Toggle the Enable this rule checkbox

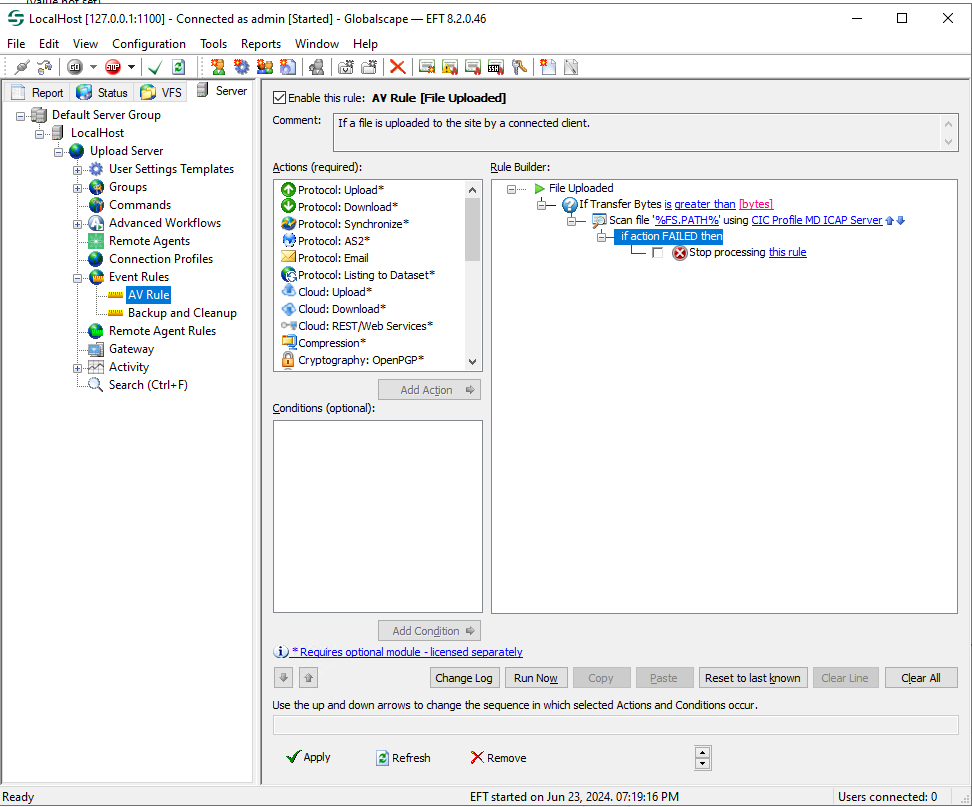pos(280,98)
